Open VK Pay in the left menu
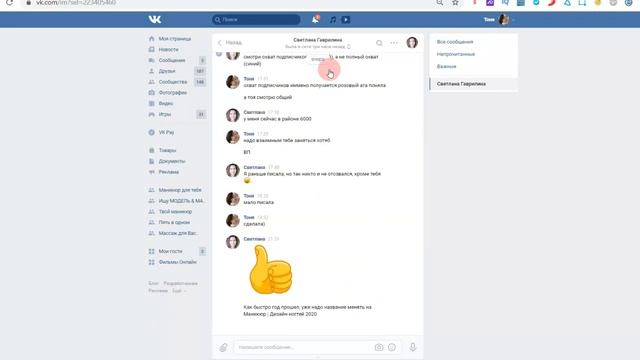This screenshot has height=360, width=640. click(x=166, y=132)
